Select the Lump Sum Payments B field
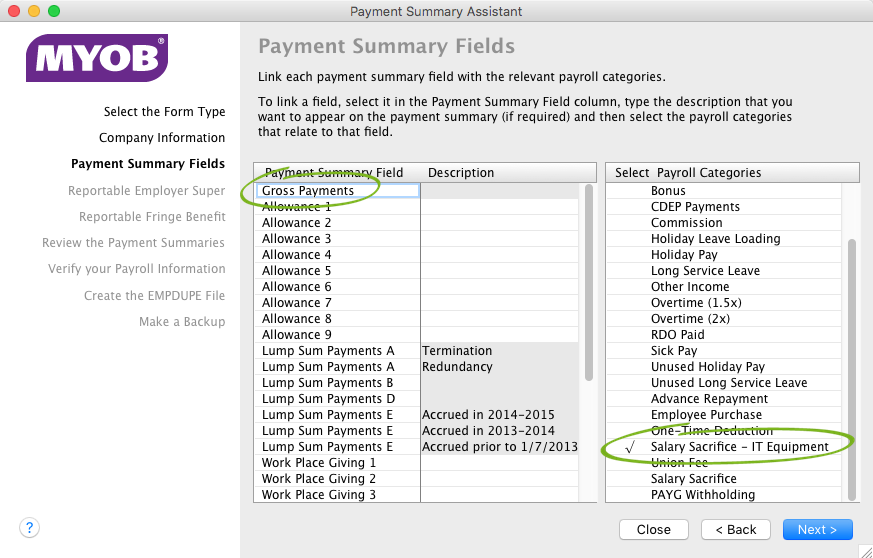 [x=337, y=383]
